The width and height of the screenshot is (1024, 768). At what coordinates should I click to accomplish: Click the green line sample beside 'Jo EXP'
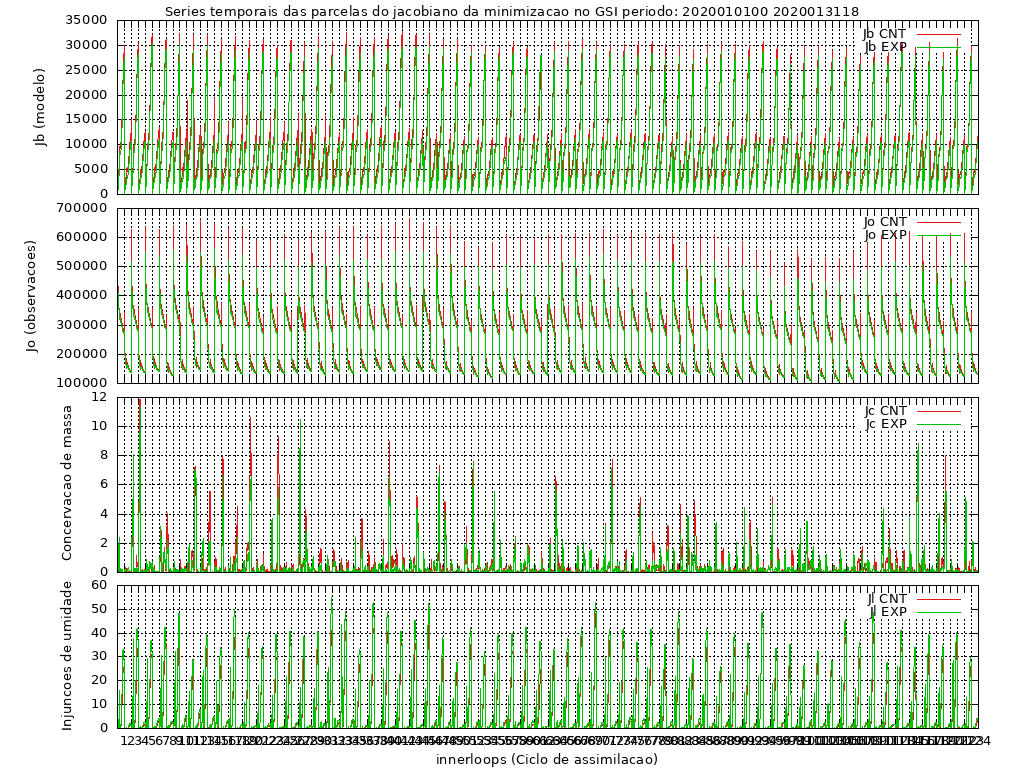point(938,235)
